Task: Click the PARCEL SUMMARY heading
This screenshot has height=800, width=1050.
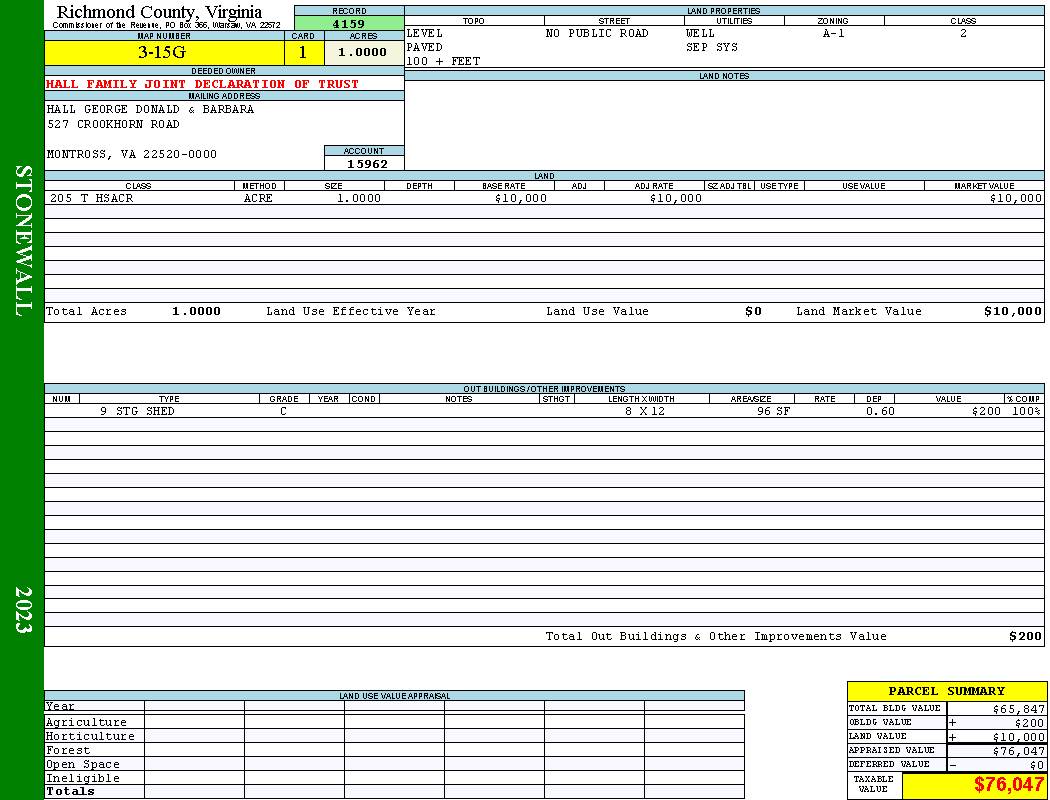Action: click(946, 691)
